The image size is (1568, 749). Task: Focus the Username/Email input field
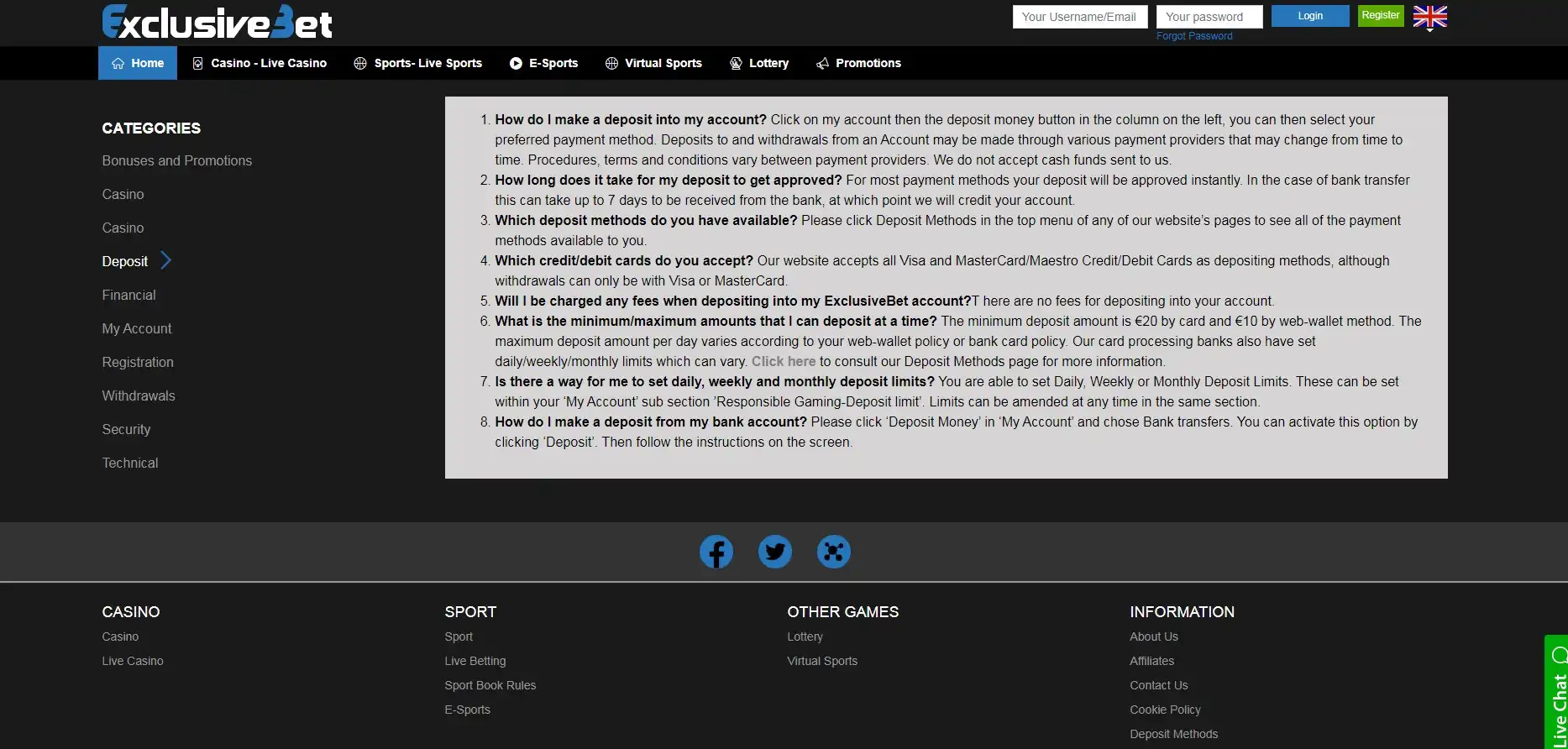click(x=1079, y=17)
